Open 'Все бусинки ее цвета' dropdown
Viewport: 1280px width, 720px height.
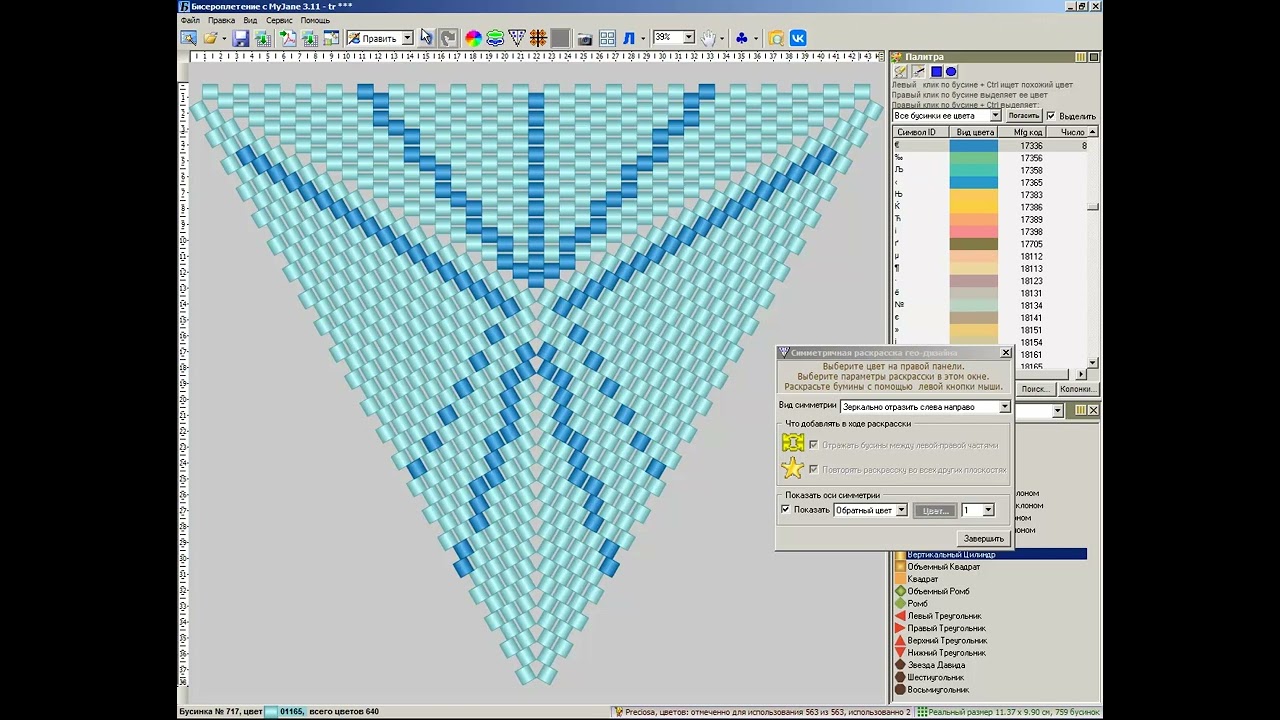pos(994,116)
